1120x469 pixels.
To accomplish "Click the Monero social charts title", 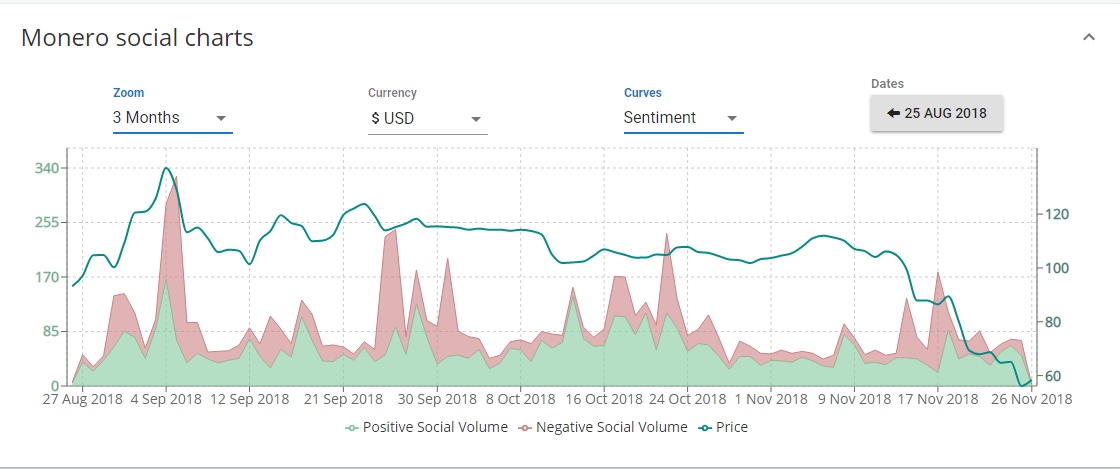I will pyautogui.click(x=137, y=38).
